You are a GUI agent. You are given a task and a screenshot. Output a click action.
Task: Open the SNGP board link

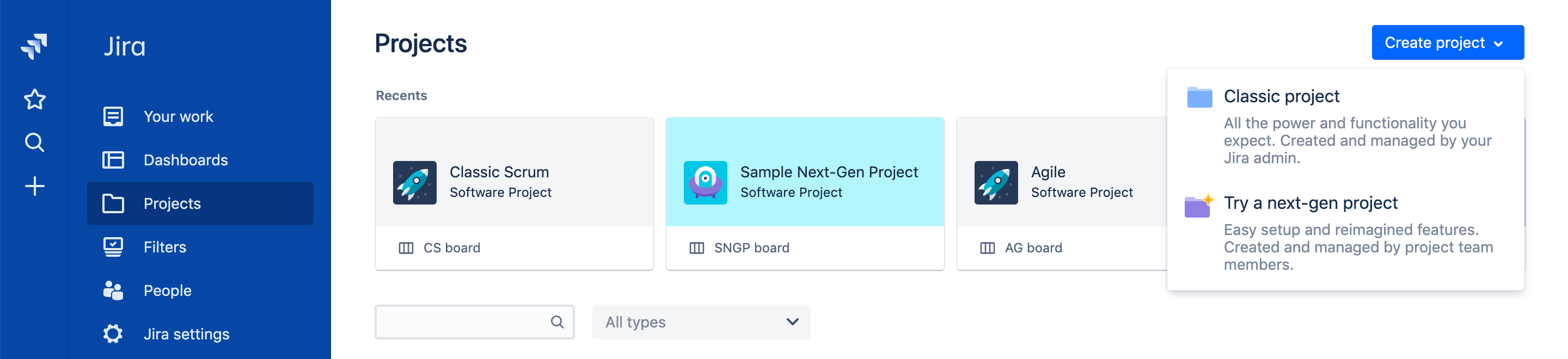[x=751, y=247]
